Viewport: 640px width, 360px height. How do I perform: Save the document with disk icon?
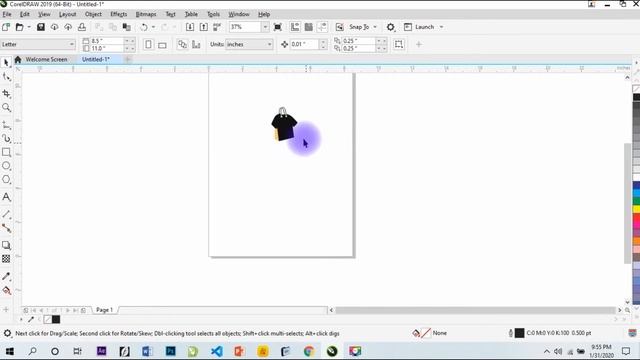[x=40, y=27]
